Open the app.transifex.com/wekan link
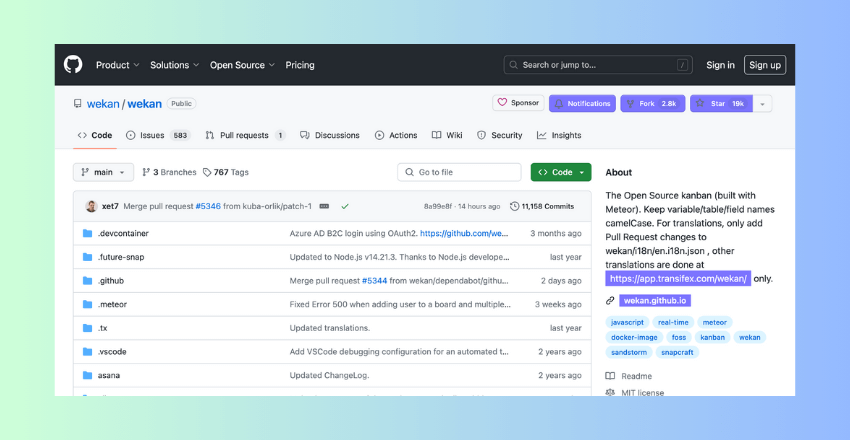The image size is (850, 440). tap(678, 279)
